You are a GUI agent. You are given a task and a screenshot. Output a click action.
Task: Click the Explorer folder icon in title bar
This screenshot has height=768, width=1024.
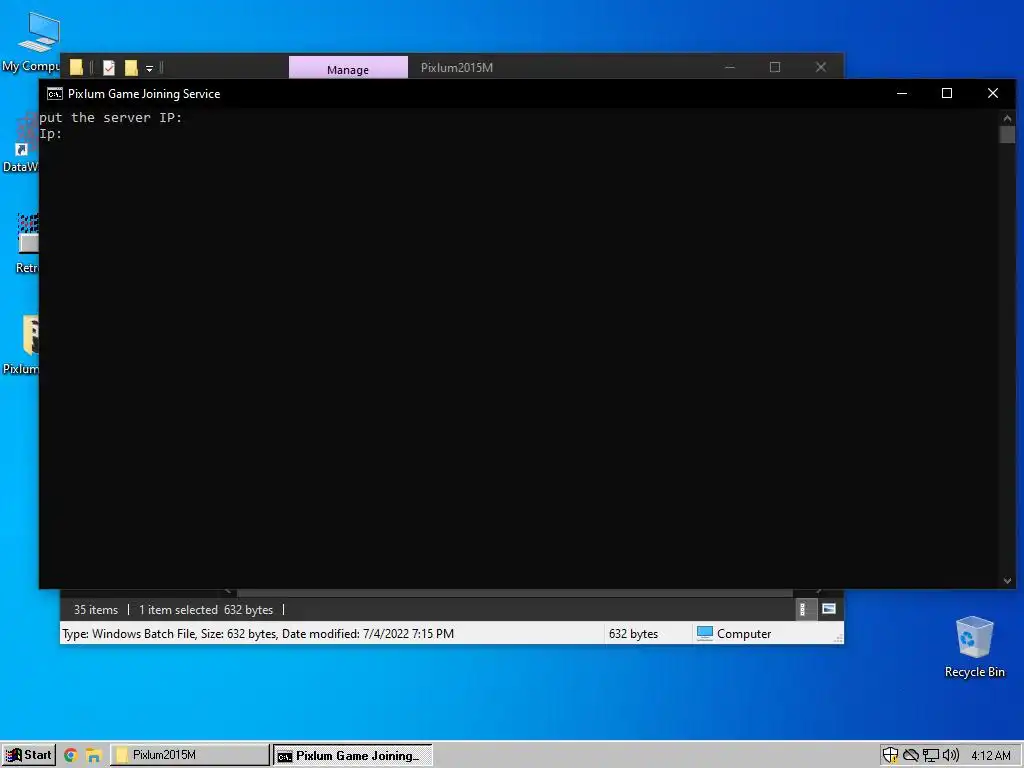(76, 67)
